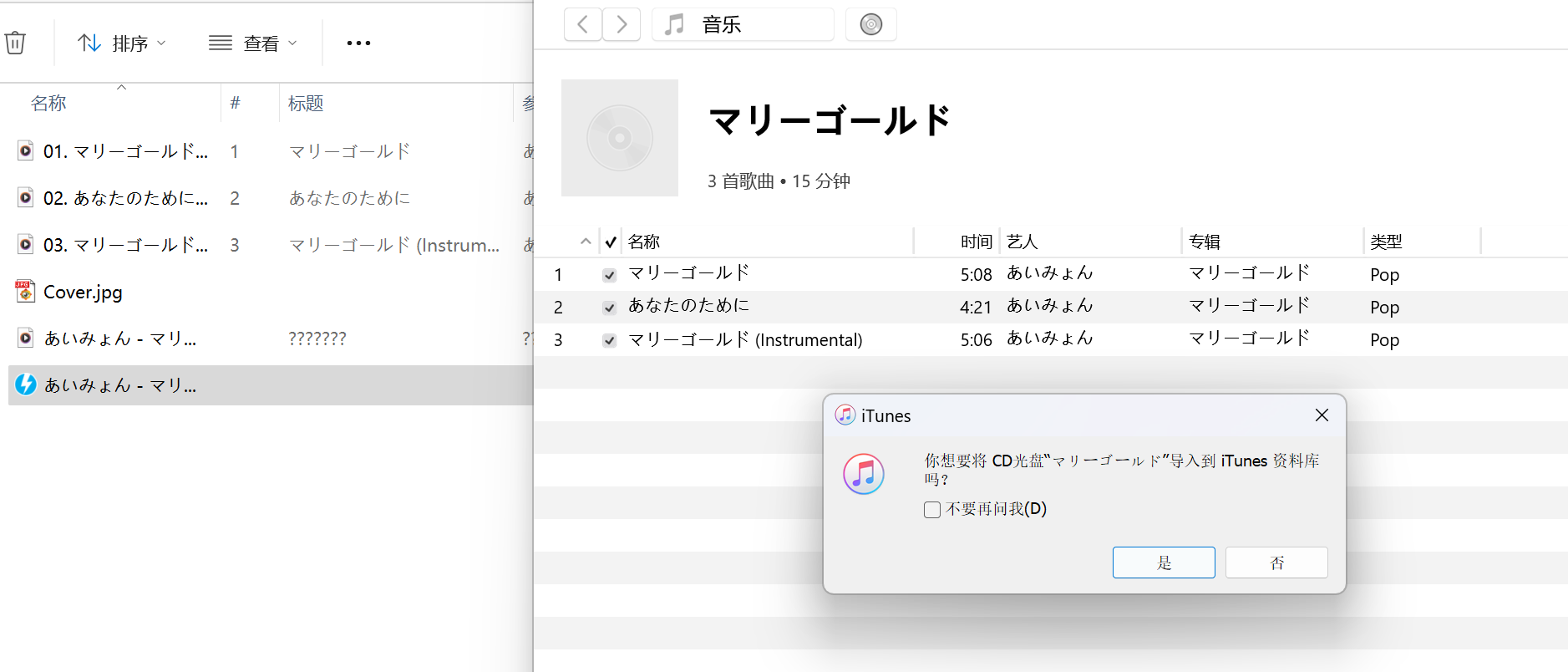The height and width of the screenshot is (672, 1568).
Task: Enable 不要再问我 checkbox in dialog
Action: click(x=932, y=510)
